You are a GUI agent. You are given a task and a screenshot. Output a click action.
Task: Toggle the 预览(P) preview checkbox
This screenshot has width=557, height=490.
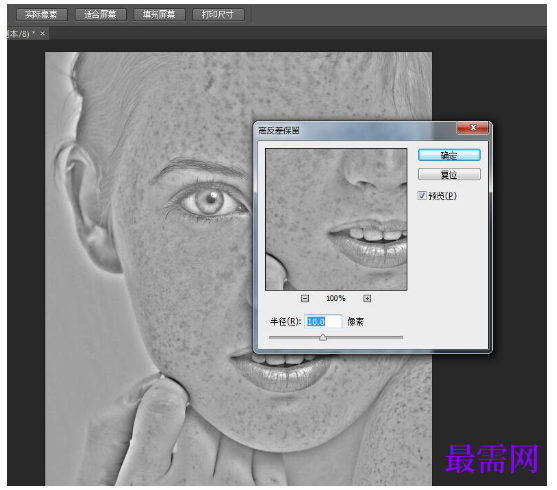pyautogui.click(x=422, y=195)
